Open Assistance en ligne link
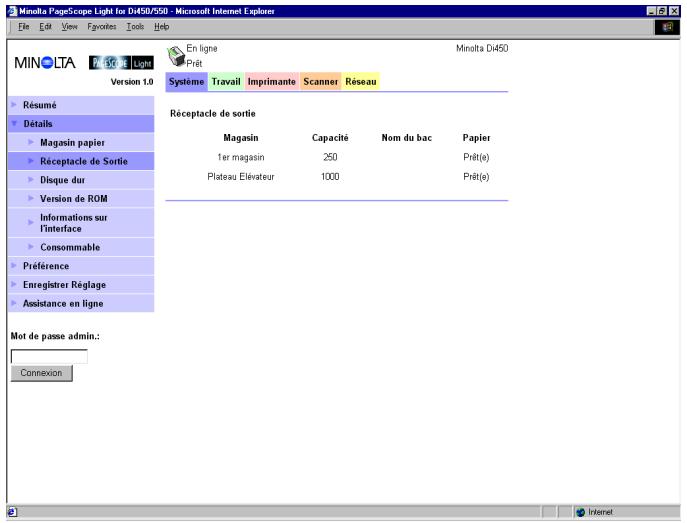687x523 pixels. [63, 304]
